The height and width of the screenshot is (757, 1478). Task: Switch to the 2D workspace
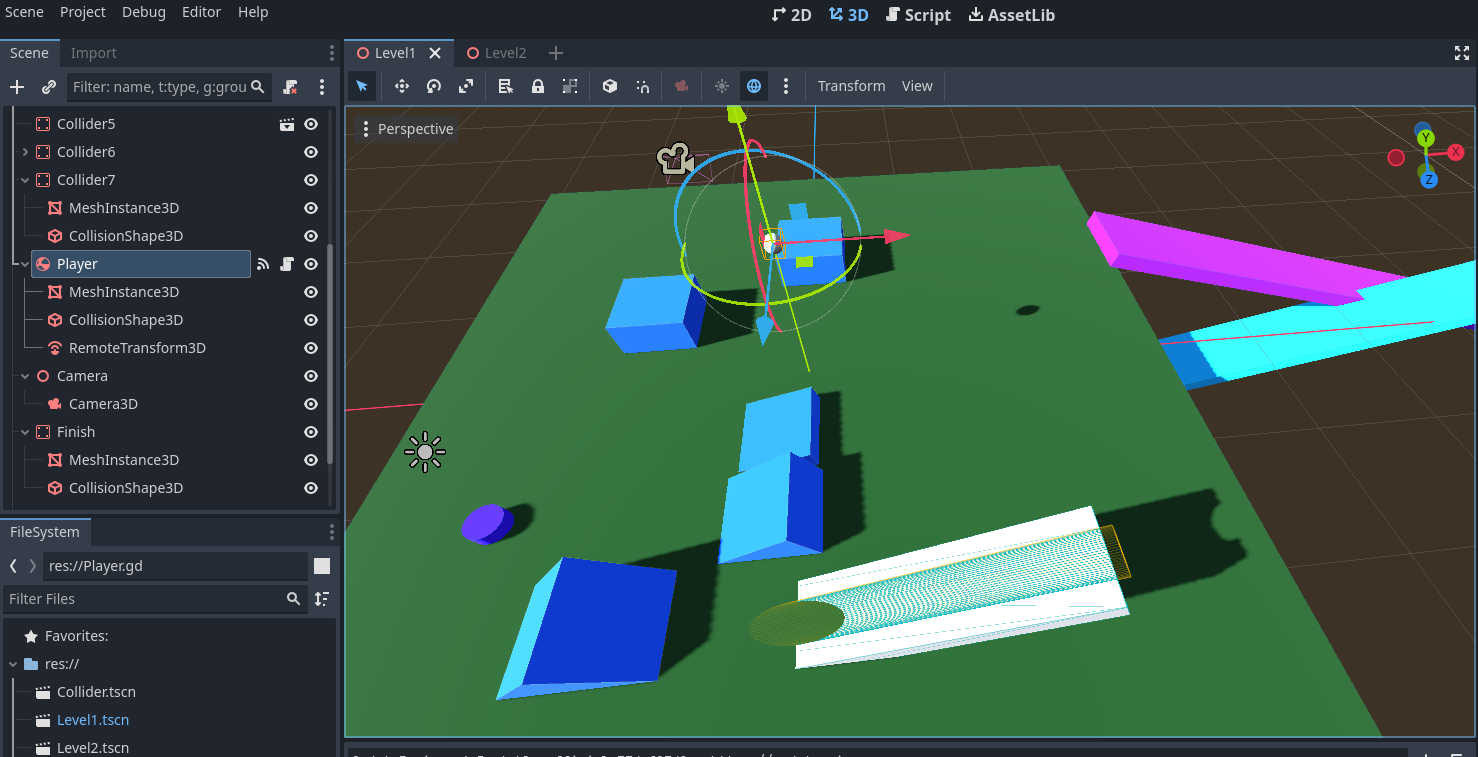click(x=791, y=15)
